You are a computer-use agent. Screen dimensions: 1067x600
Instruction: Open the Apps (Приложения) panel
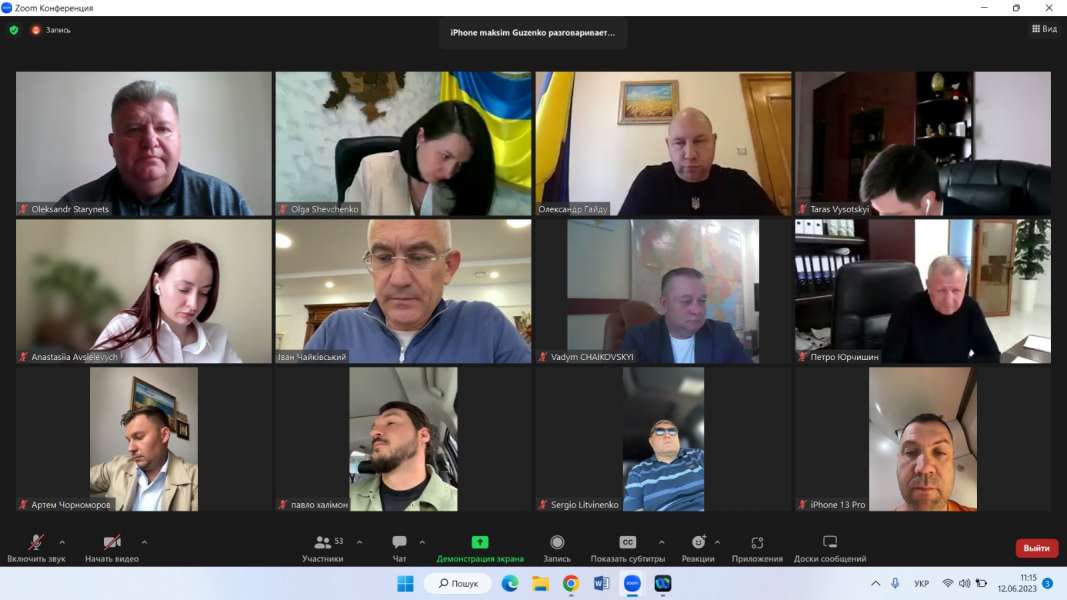click(x=757, y=546)
